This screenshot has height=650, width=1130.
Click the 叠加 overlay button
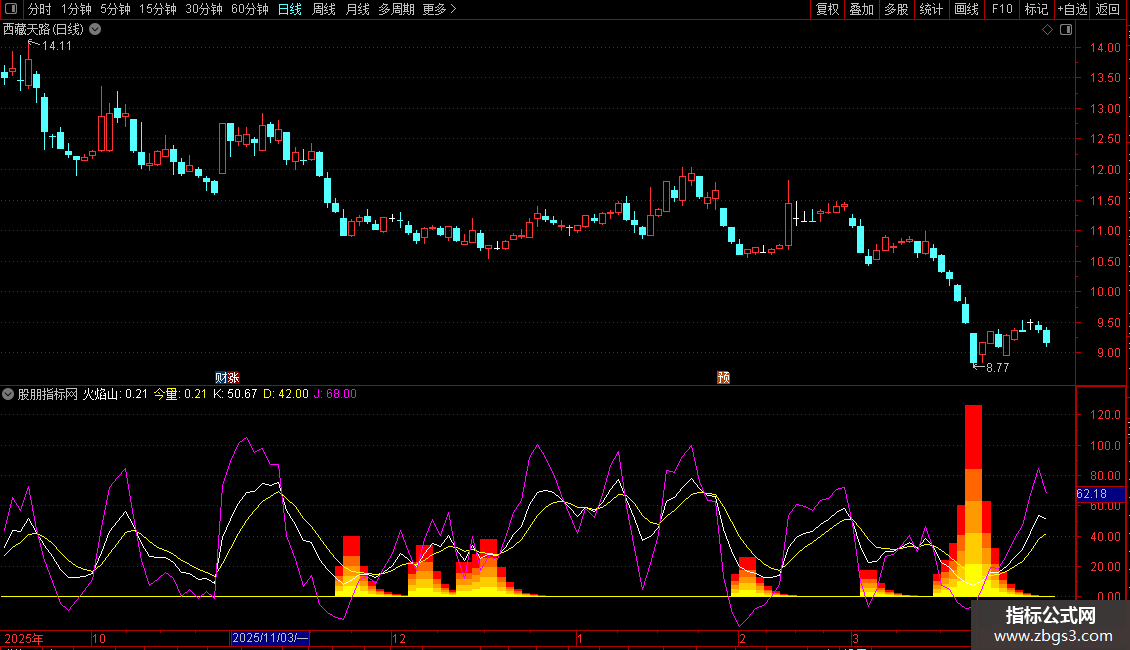tap(861, 9)
